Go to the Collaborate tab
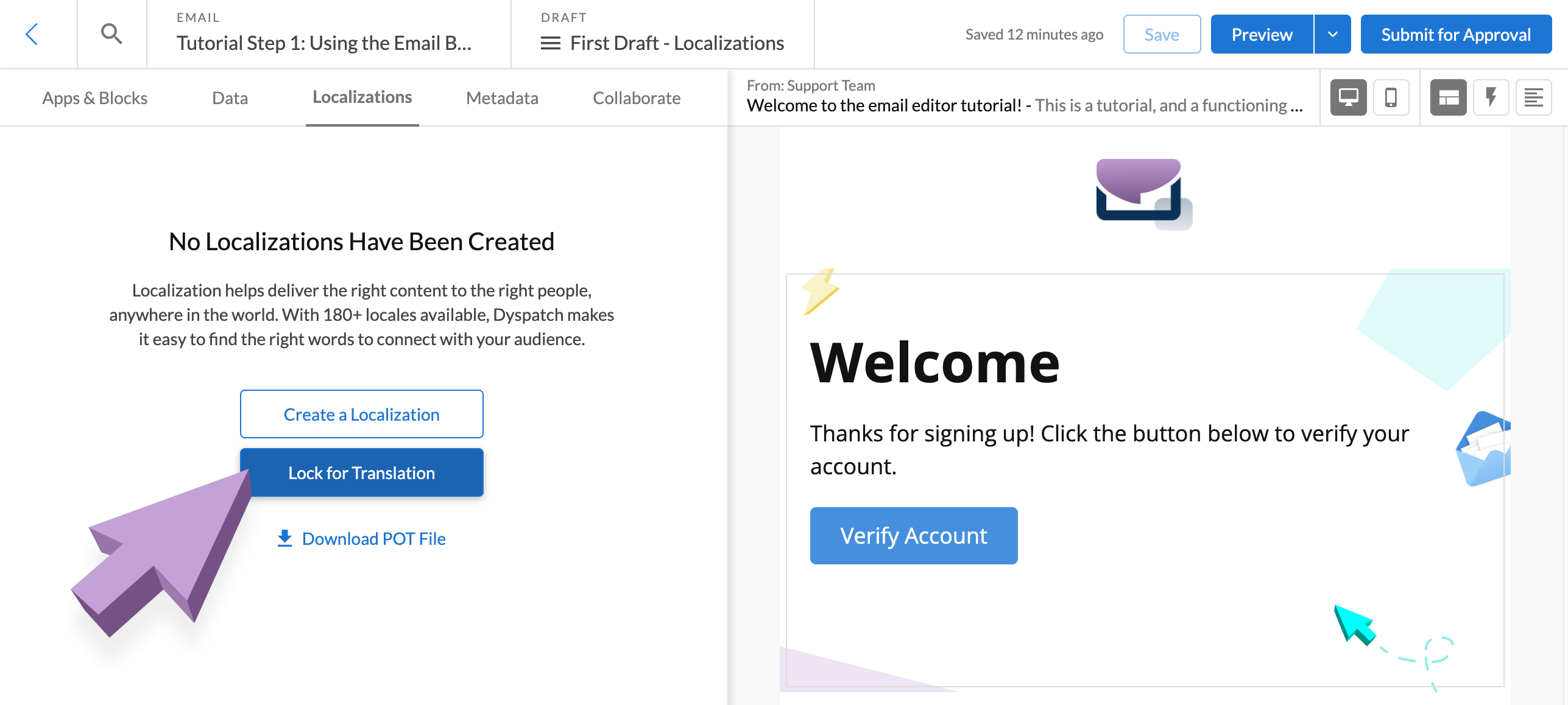 (x=637, y=98)
